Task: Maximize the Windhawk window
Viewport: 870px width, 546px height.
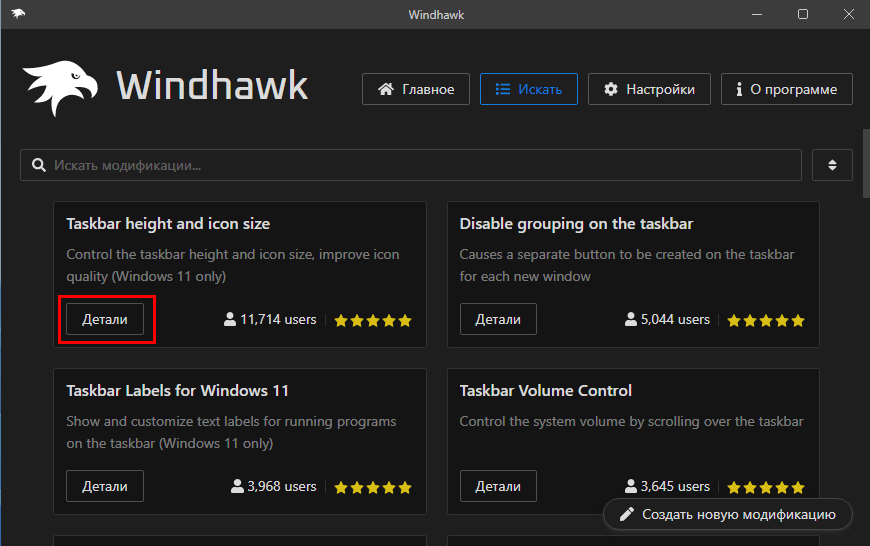Action: (x=802, y=14)
